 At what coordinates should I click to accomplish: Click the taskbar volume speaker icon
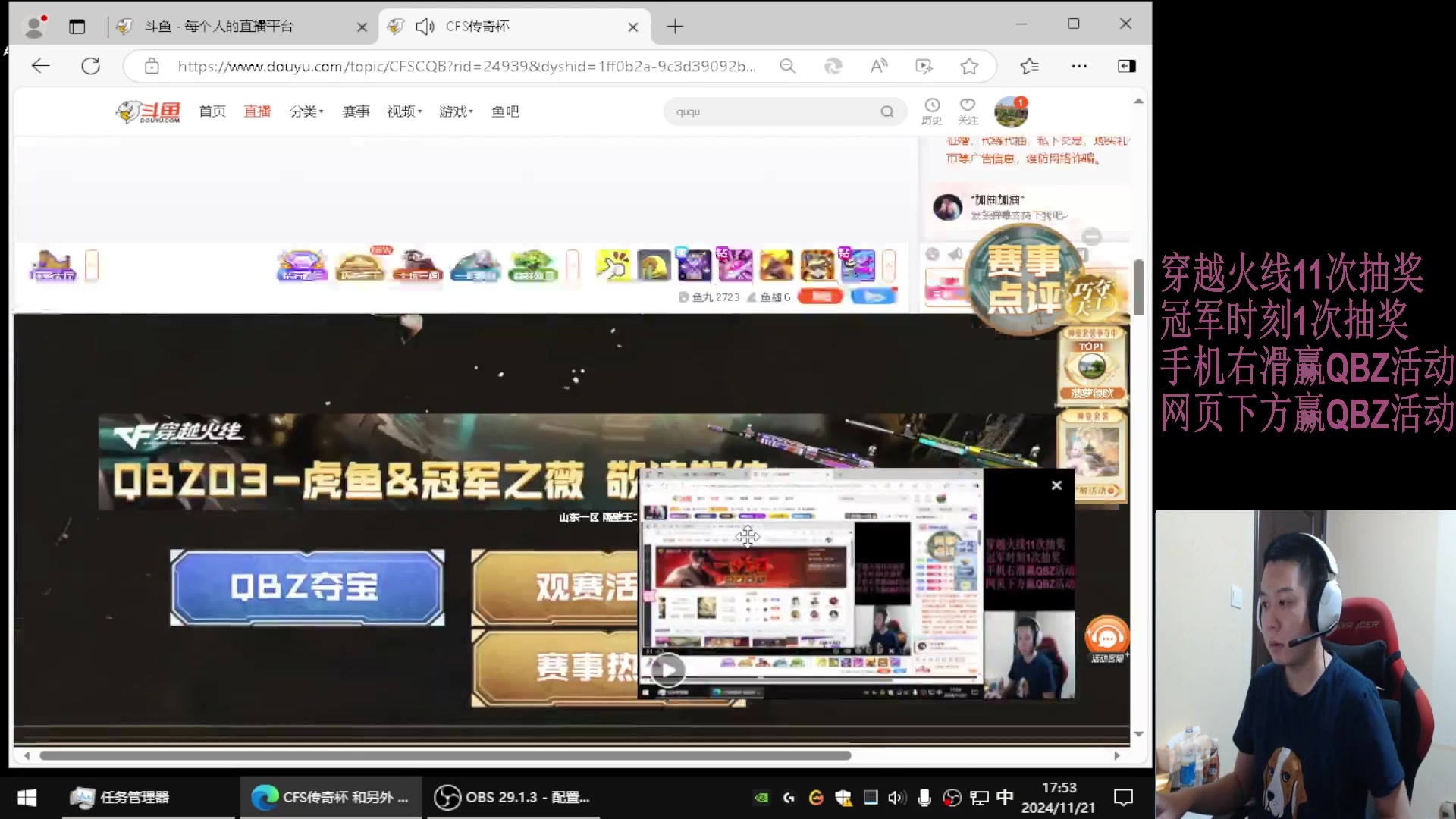pyautogui.click(x=896, y=798)
